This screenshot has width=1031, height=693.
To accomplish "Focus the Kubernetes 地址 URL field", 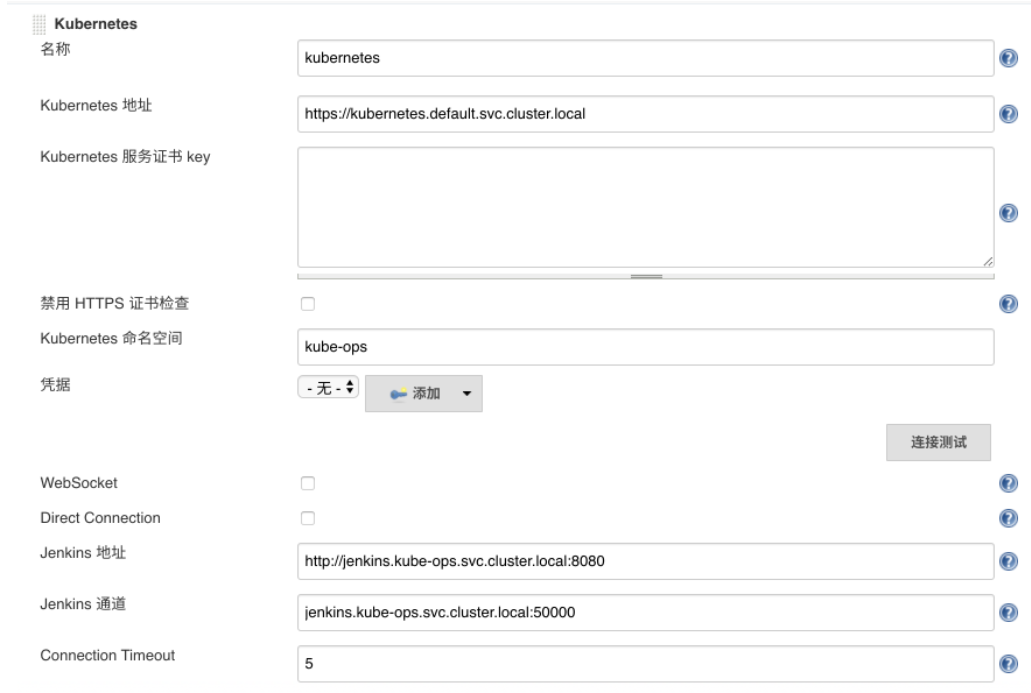I will pyautogui.click(x=646, y=114).
